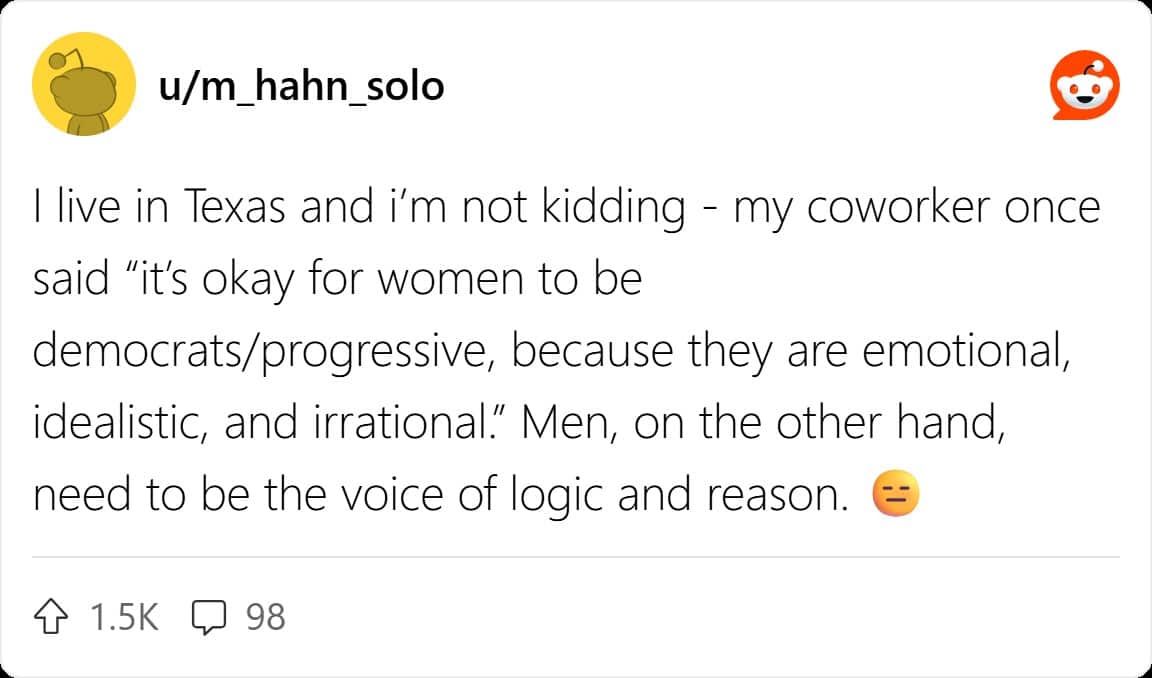The image size is (1152, 678).
Task: Click the horizontal divider above the vote counts
Action: click(576, 557)
